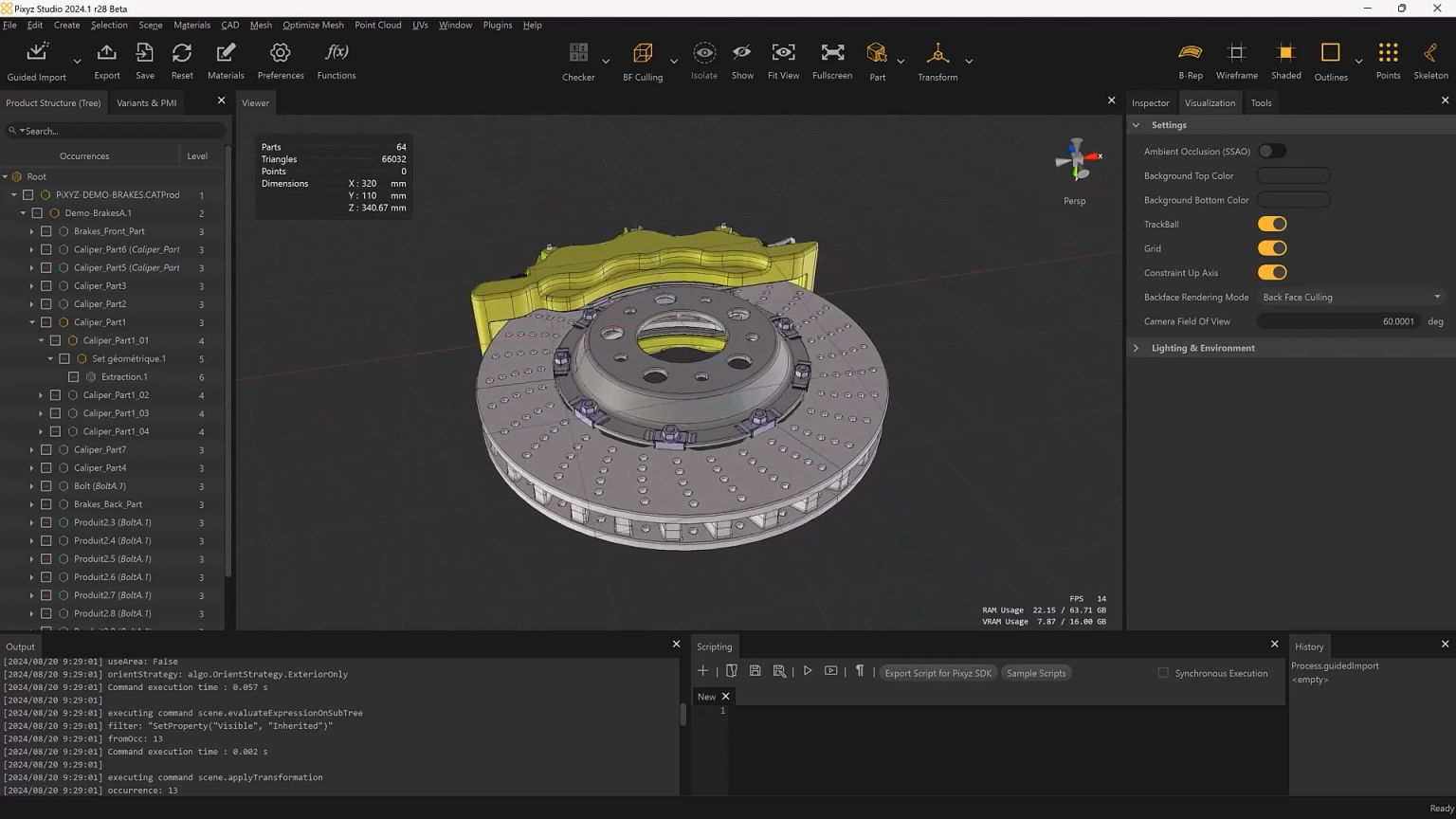Open the Optimize Mesh menu
1456x819 pixels.
point(313,25)
